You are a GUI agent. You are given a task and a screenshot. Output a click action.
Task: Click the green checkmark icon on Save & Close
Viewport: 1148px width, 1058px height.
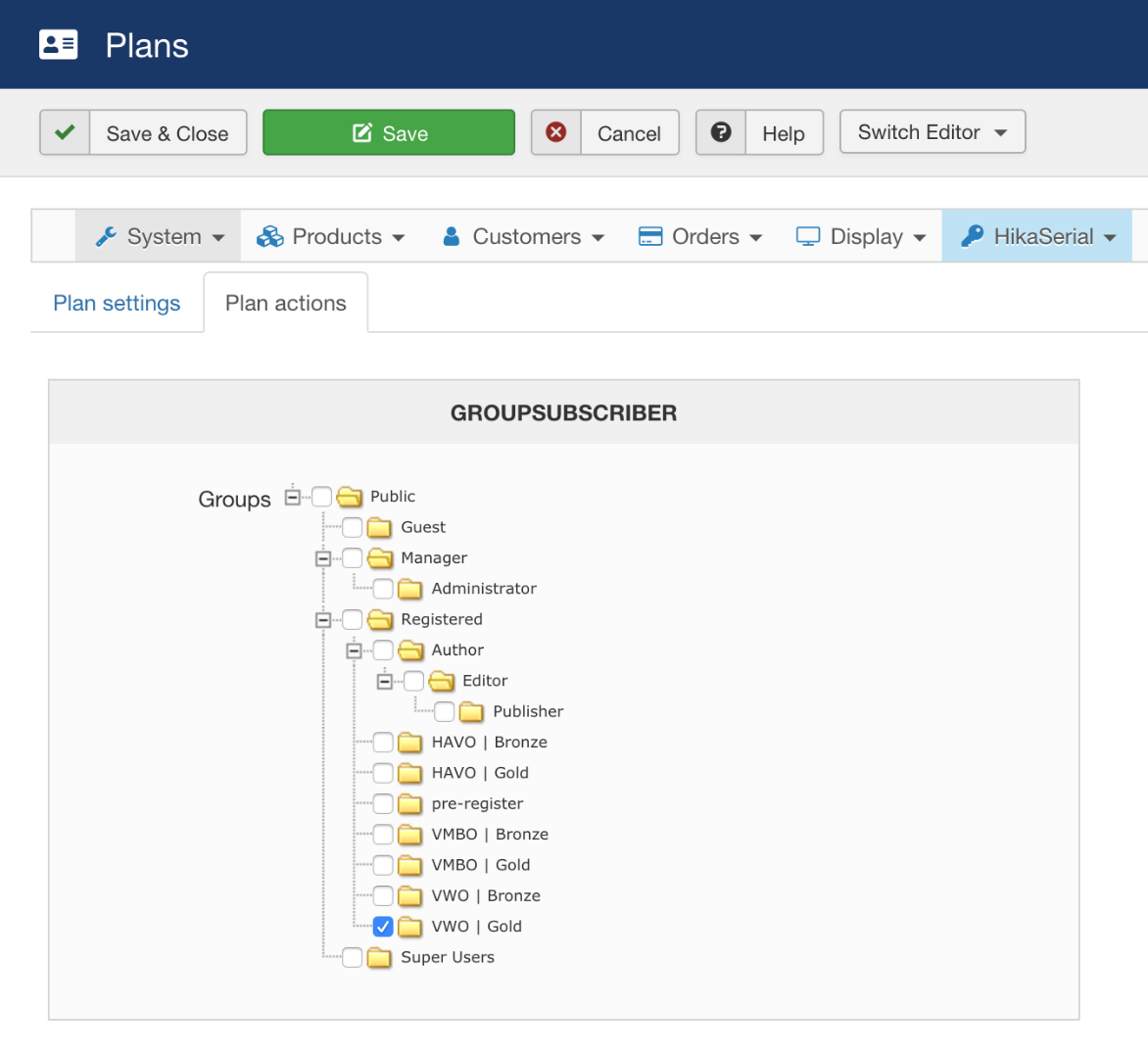tap(65, 132)
